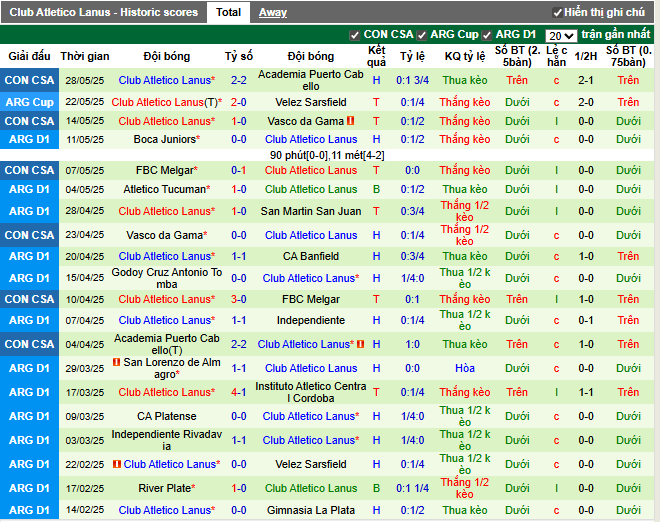Click the trận gần nhất label
Viewport: 660px width, 522px height.
(616, 35)
